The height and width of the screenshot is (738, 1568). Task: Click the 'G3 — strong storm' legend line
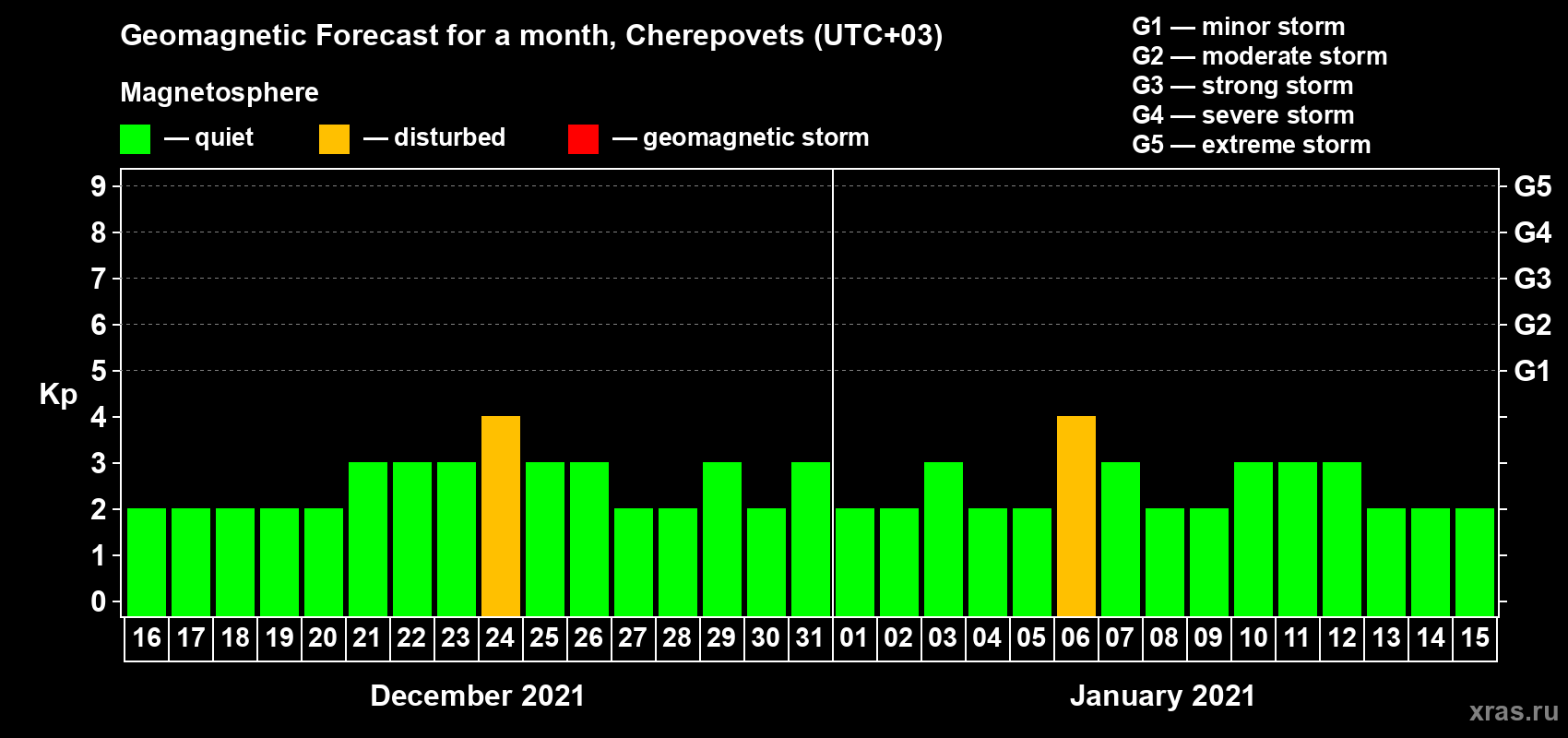(1242, 86)
